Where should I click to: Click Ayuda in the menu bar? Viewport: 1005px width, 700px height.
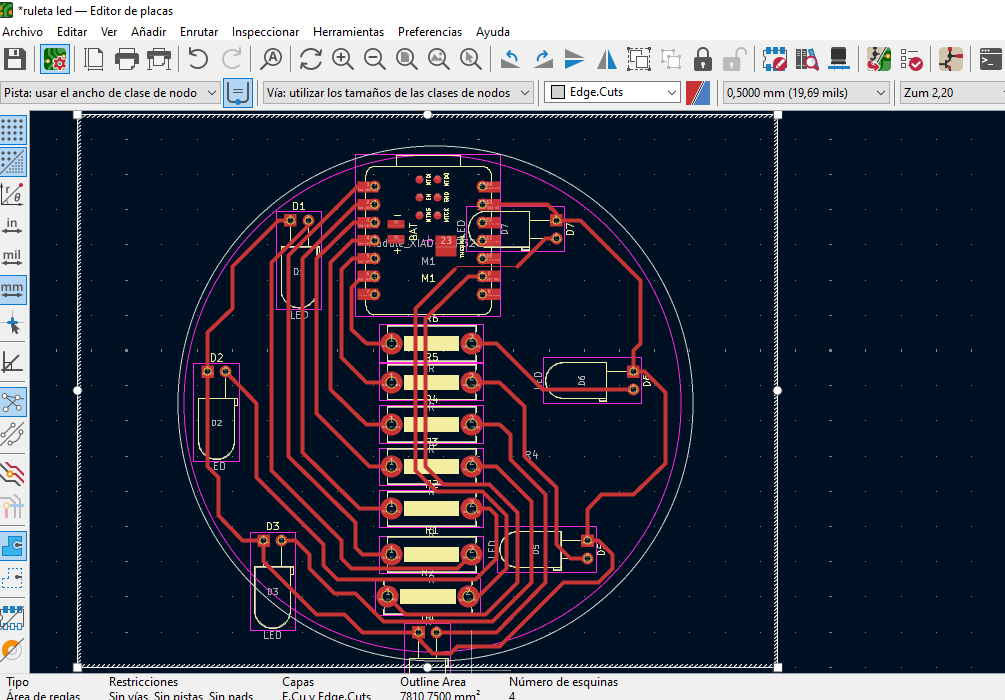492,31
